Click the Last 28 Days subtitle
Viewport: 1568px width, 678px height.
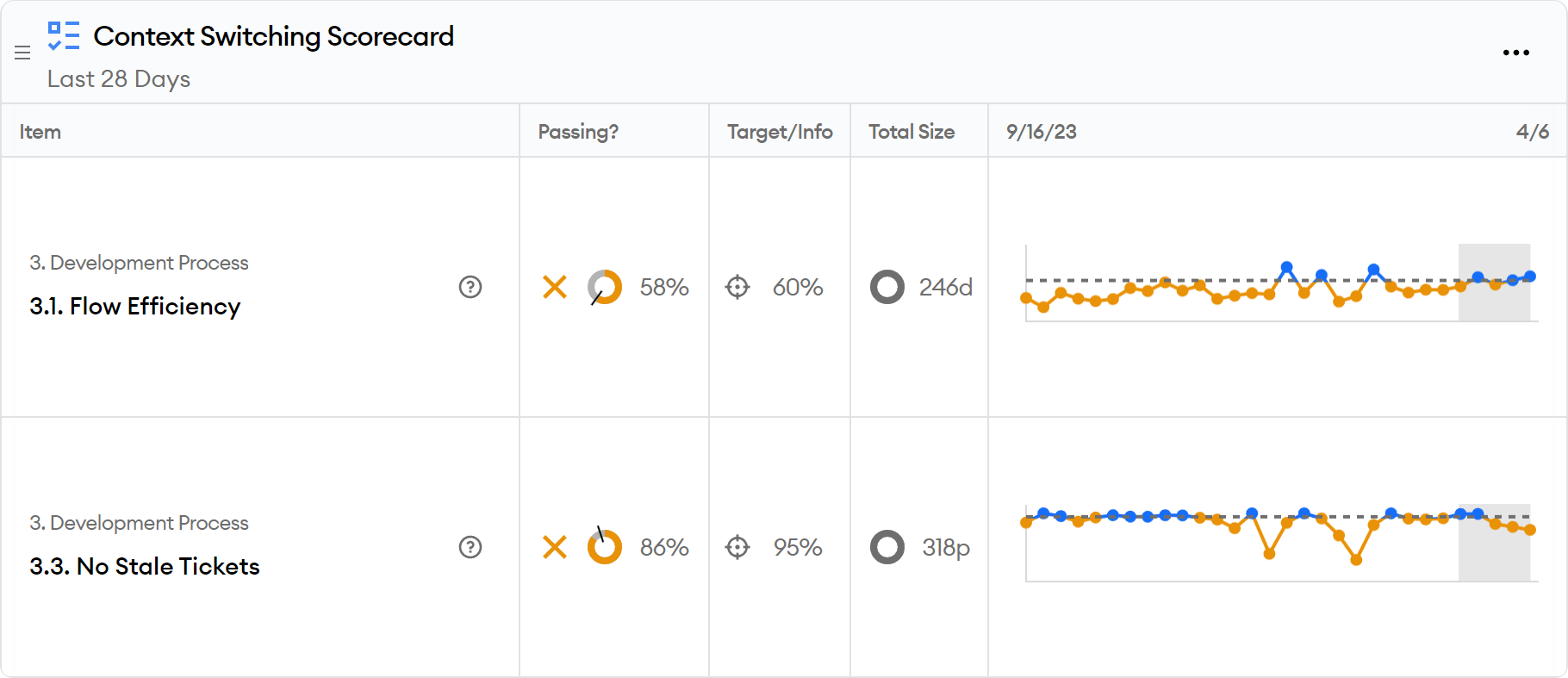[x=119, y=79]
